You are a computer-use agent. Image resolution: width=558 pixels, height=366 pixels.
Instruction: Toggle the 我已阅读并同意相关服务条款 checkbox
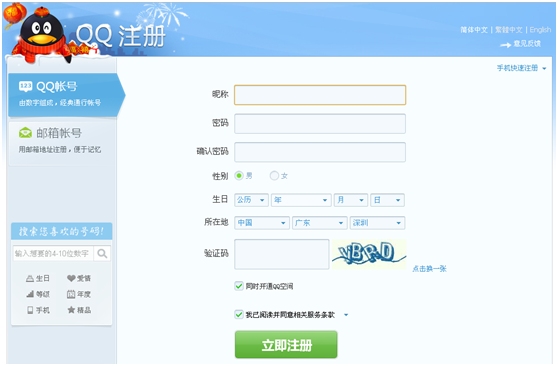(x=239, y=314)
